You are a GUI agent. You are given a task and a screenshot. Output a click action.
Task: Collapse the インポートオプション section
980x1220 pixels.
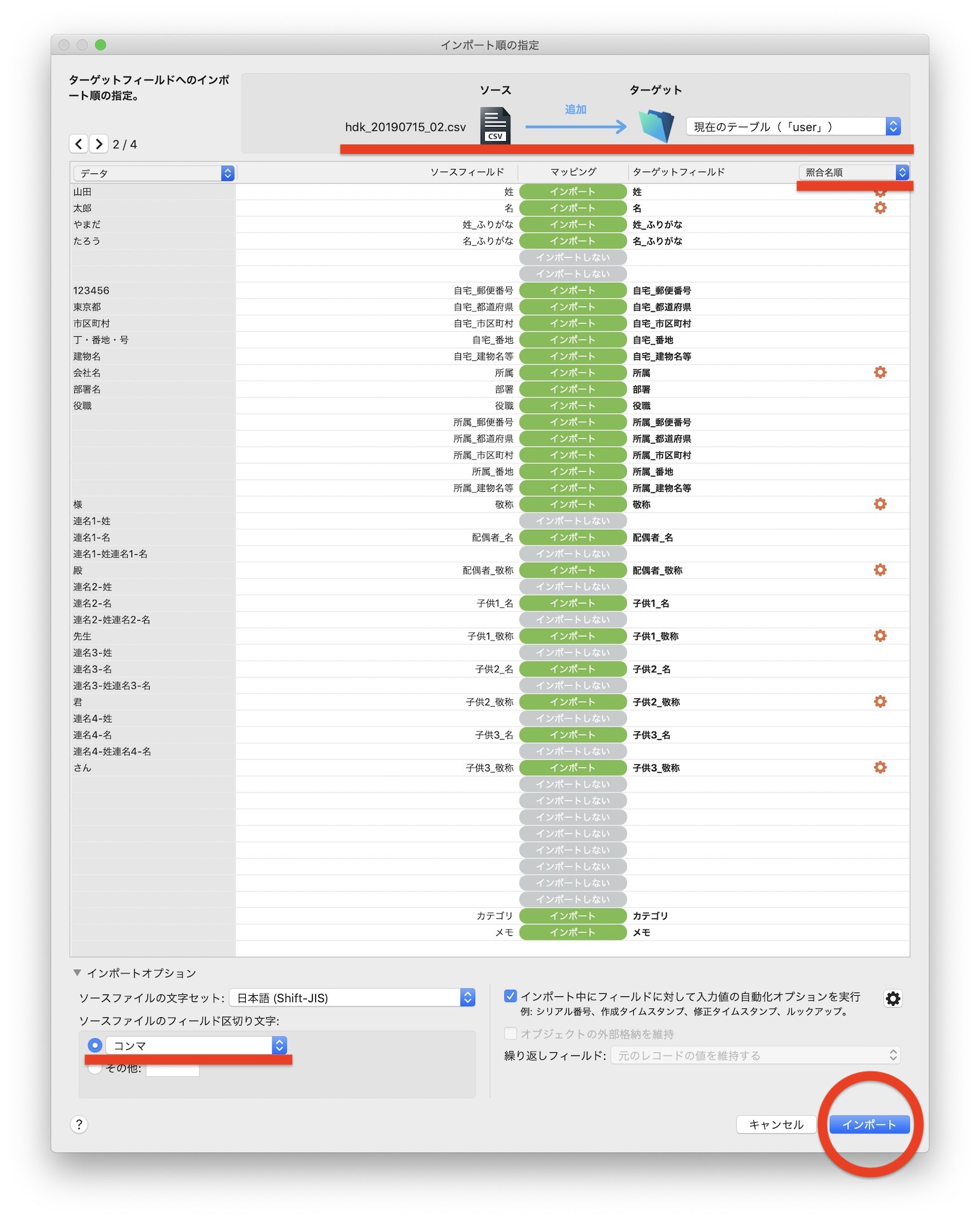point(77,972)
